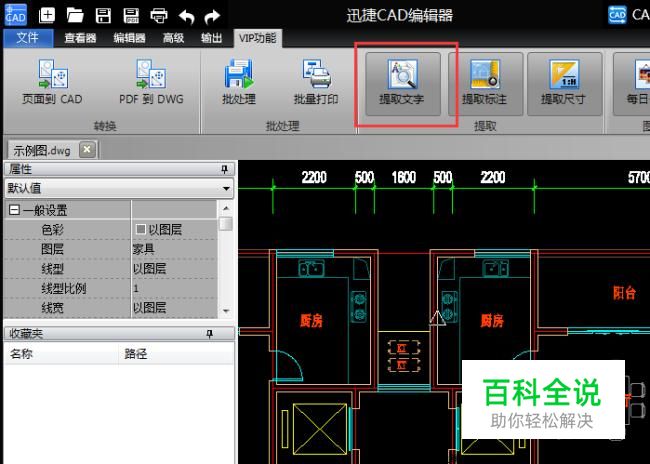Click the 线型比例 value 1

pyautogui.click(x=136, y=289)
